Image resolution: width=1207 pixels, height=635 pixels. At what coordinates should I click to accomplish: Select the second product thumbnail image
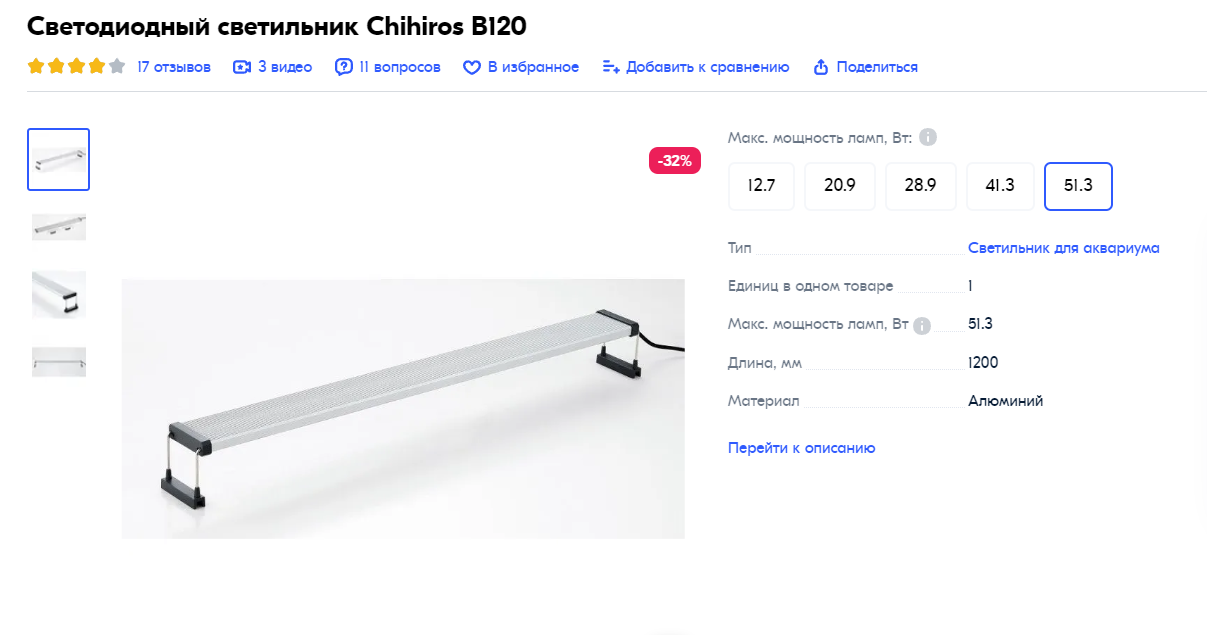click(x=59, y=227)
